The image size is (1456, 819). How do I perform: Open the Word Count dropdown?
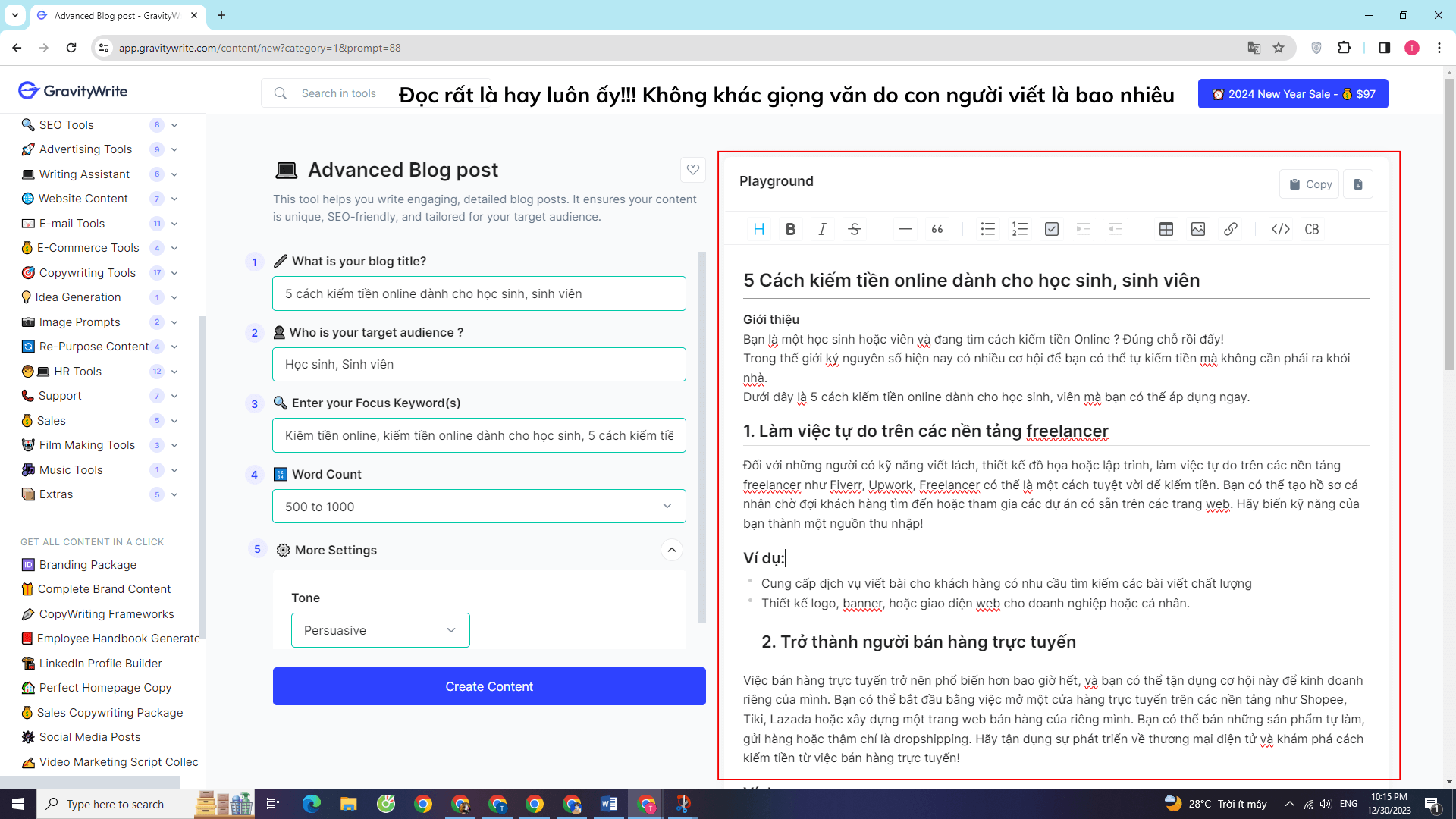click(x=479, y=507)
